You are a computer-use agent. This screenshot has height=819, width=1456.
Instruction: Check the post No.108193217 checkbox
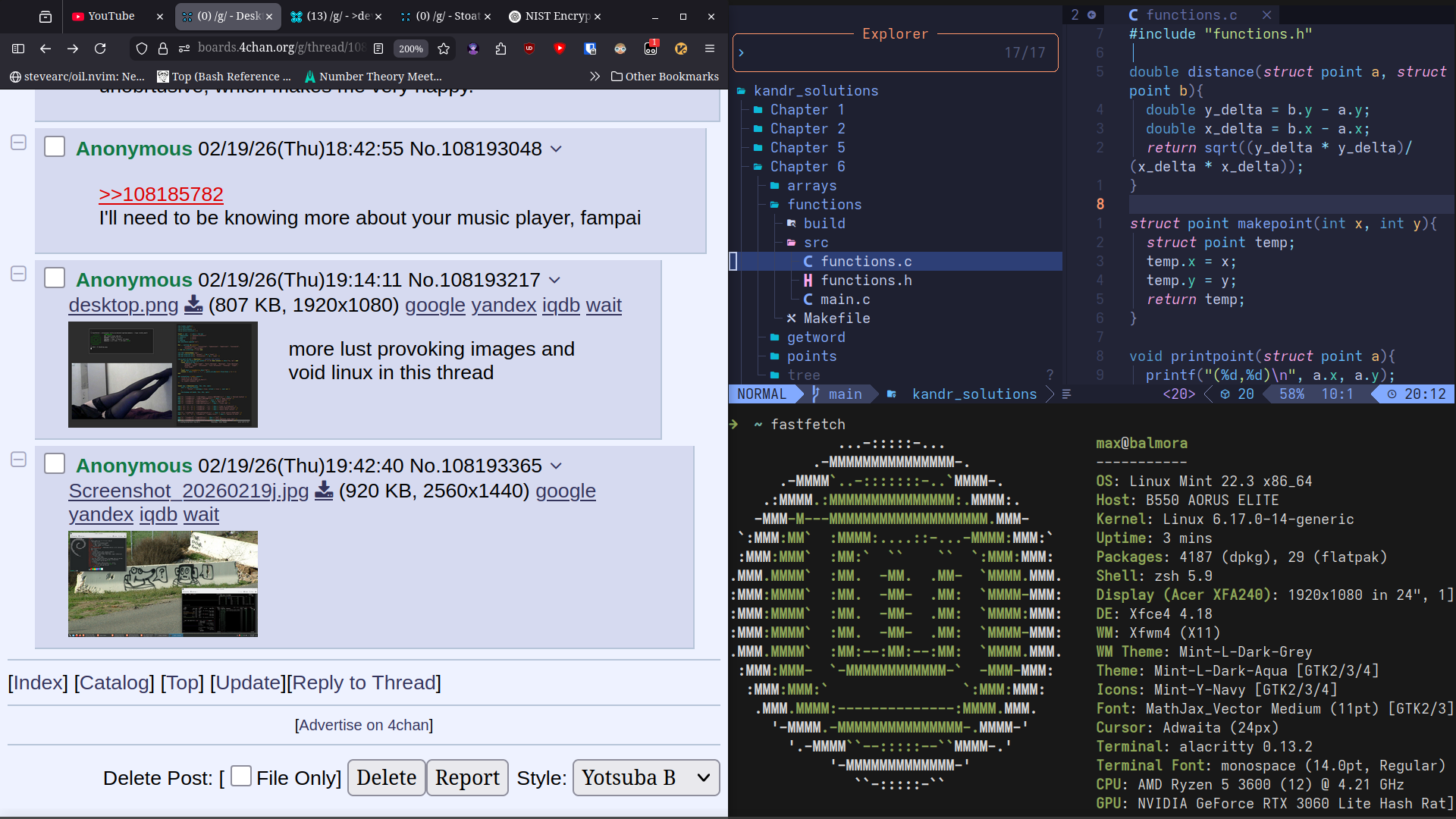tap(55, 278)
